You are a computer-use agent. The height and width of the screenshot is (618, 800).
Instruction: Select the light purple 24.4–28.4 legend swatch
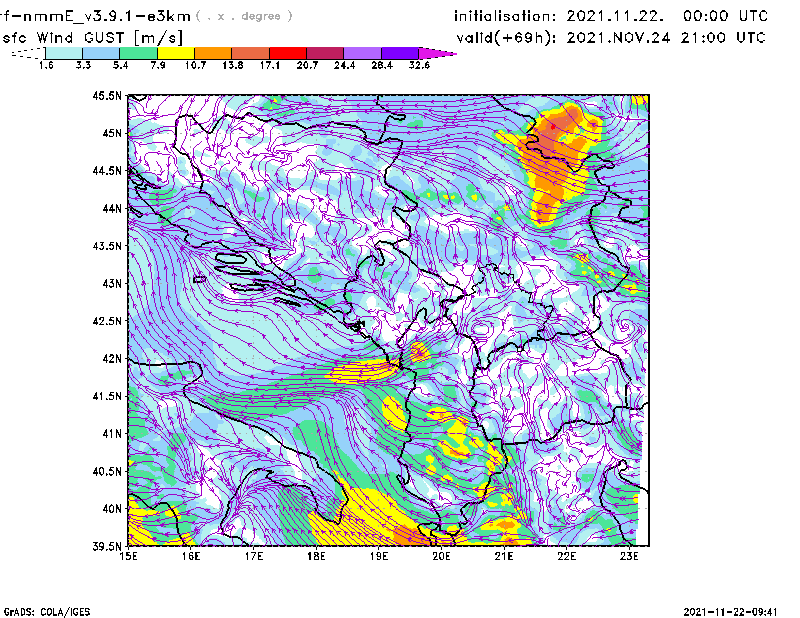pos(362,53)
